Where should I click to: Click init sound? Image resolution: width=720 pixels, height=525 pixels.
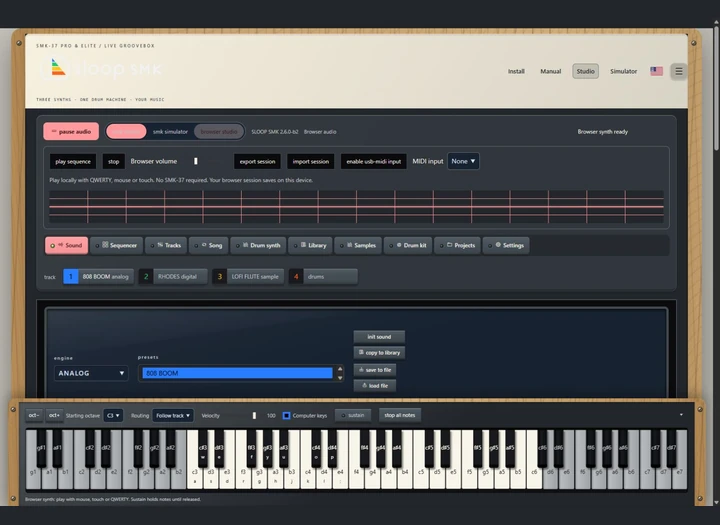[379, 337]
